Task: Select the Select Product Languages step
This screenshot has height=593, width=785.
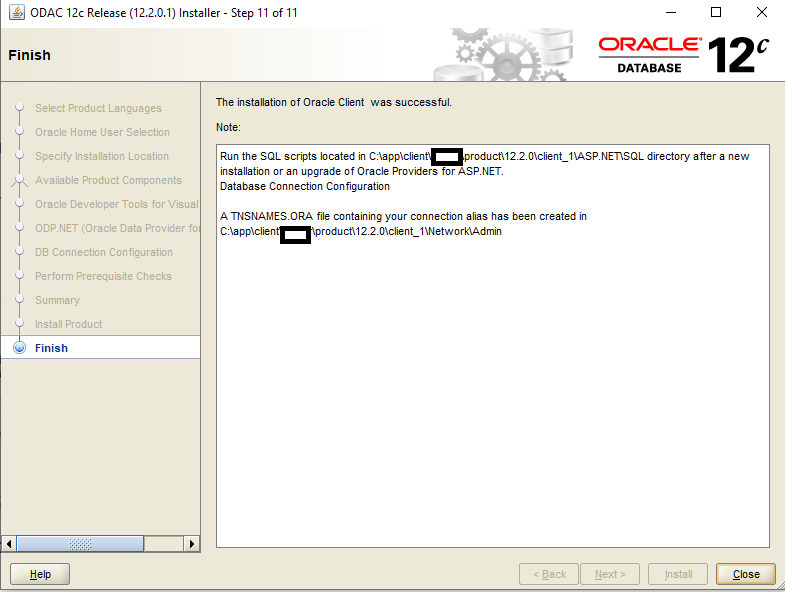Action: point(98,108)
